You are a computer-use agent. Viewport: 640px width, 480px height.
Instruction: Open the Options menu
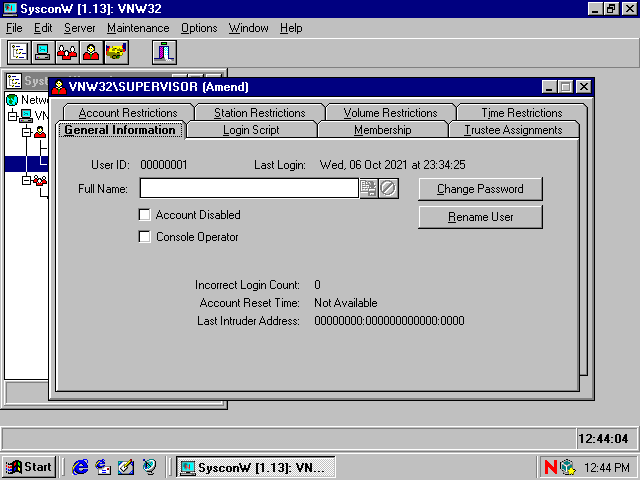(x=199, y=28)
